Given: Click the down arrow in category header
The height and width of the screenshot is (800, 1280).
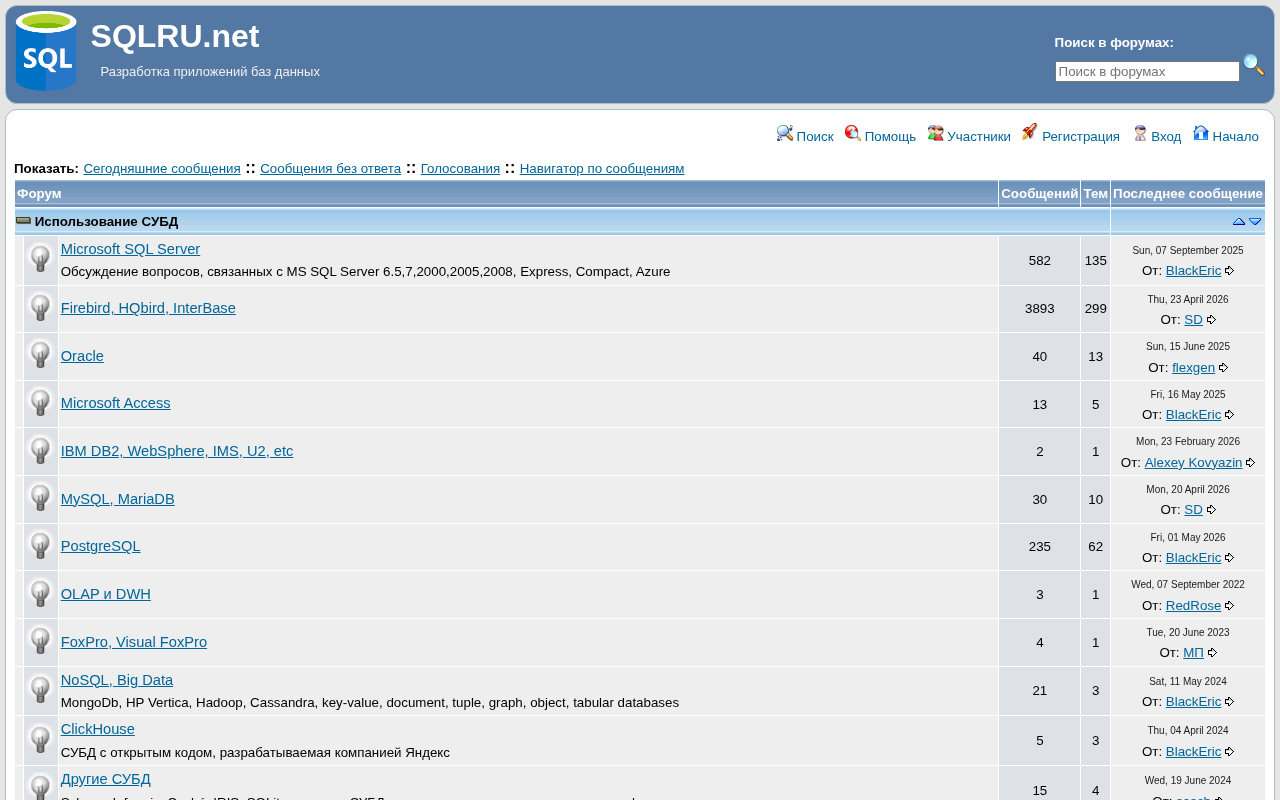Looking at the screenshot, I should pos(1255,222).
